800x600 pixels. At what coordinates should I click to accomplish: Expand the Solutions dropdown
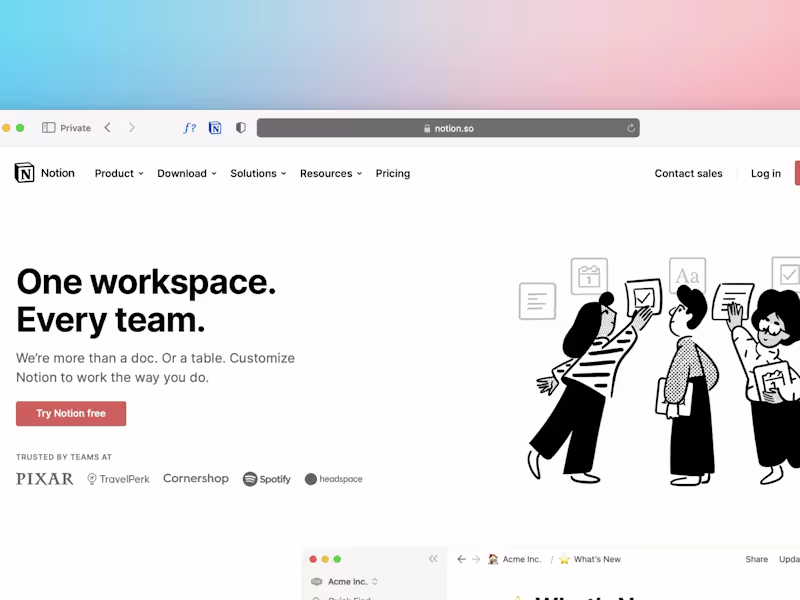257,173
